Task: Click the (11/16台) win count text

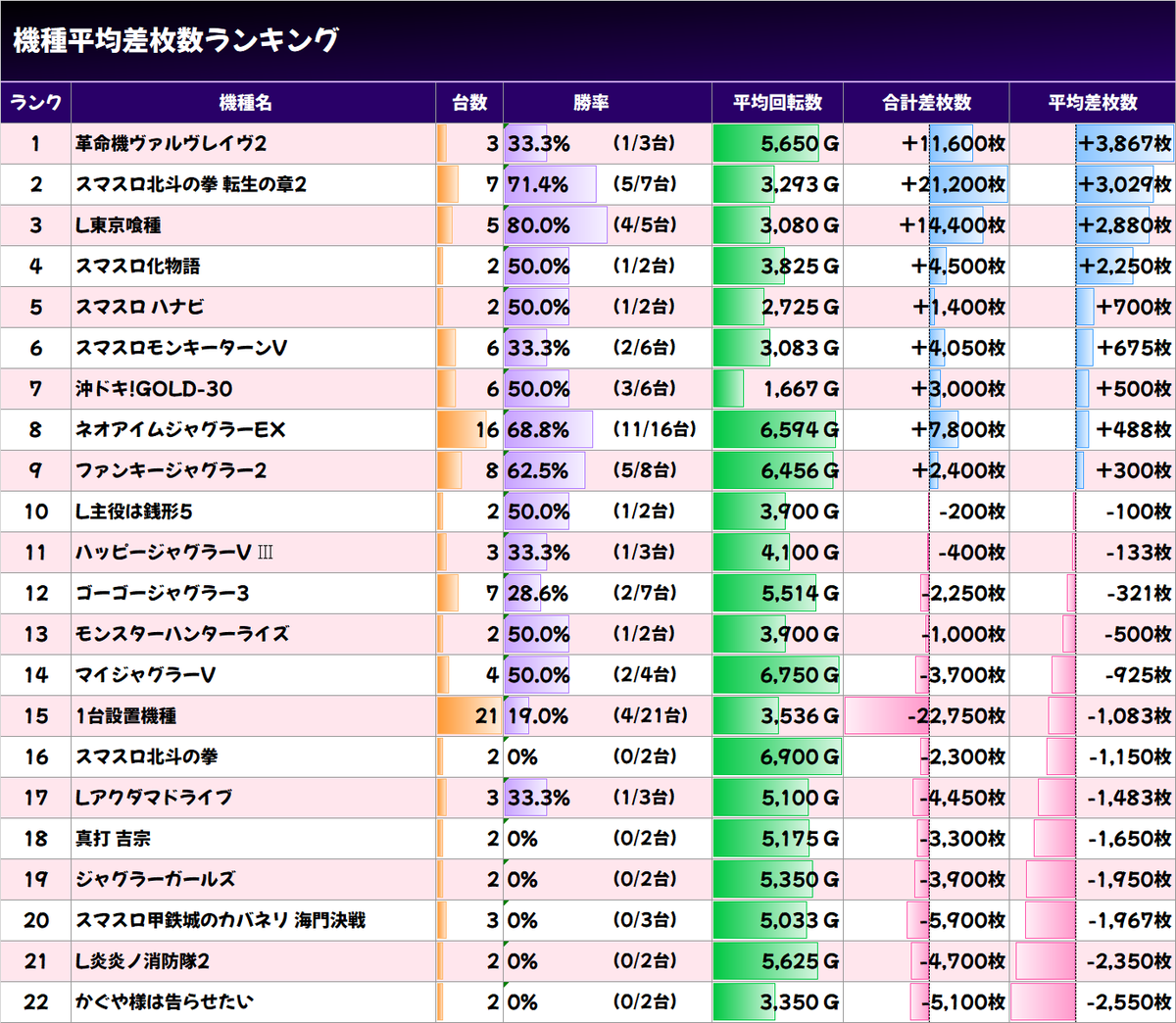Action: (x=655, y=430)
